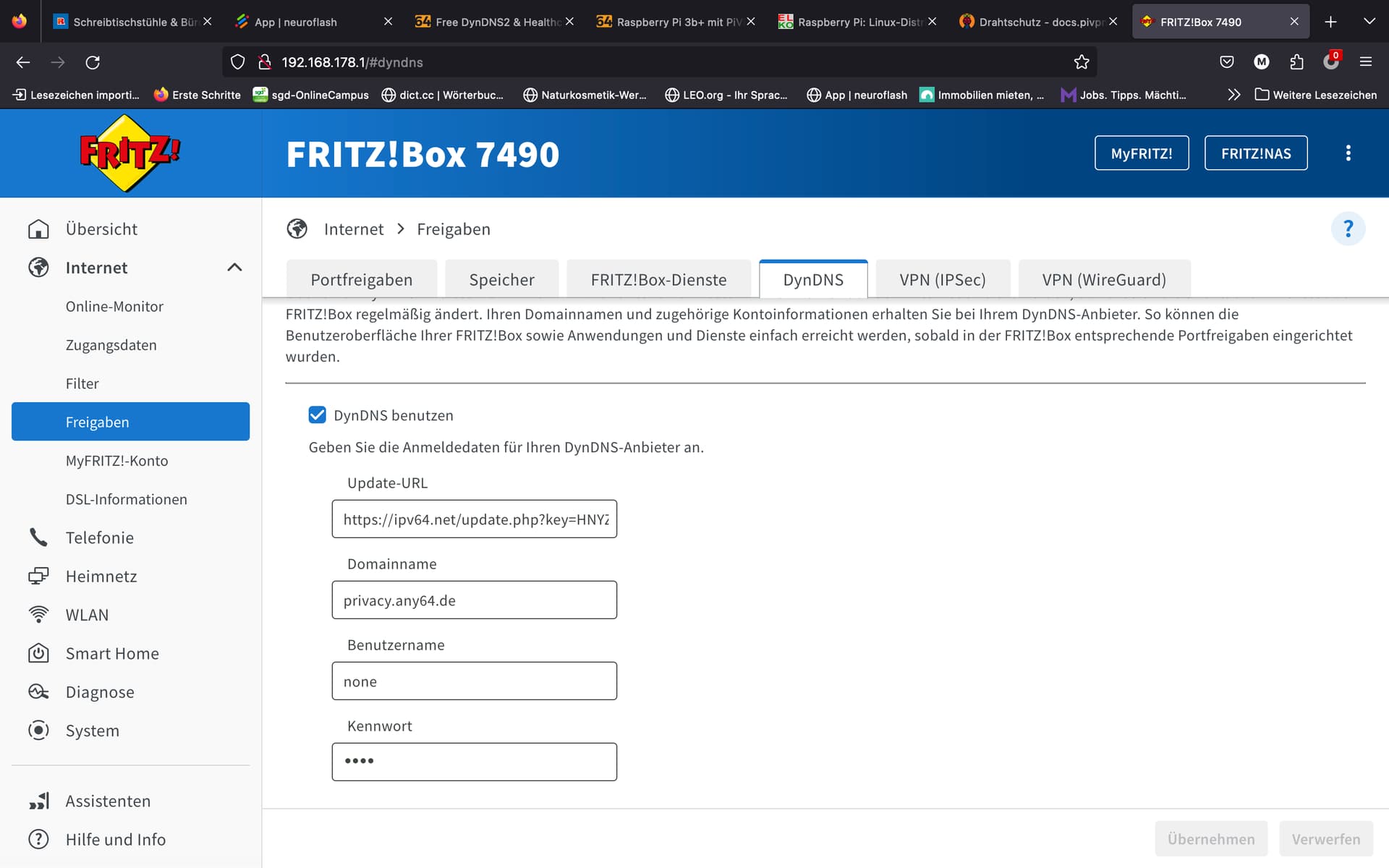The width and height of the screenshot is (1389, 868).
Task: Open the Pocket save icon
Action: [x=1227, y=62]
